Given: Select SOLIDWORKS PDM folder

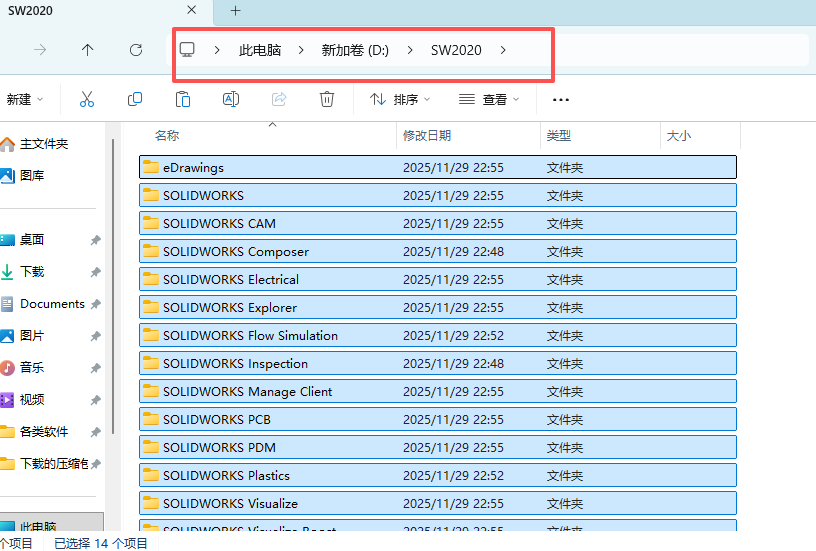Looking at the screenshot, I should (438, 447).
